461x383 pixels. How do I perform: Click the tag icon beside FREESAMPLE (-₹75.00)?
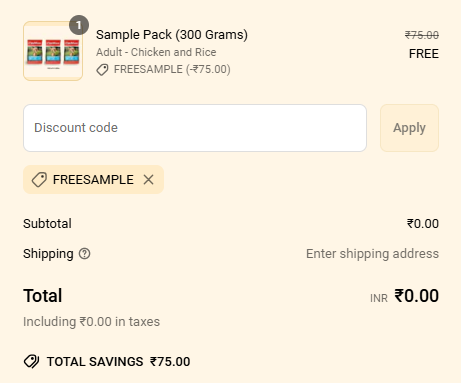pyautogui.click(x=102, y=70)
